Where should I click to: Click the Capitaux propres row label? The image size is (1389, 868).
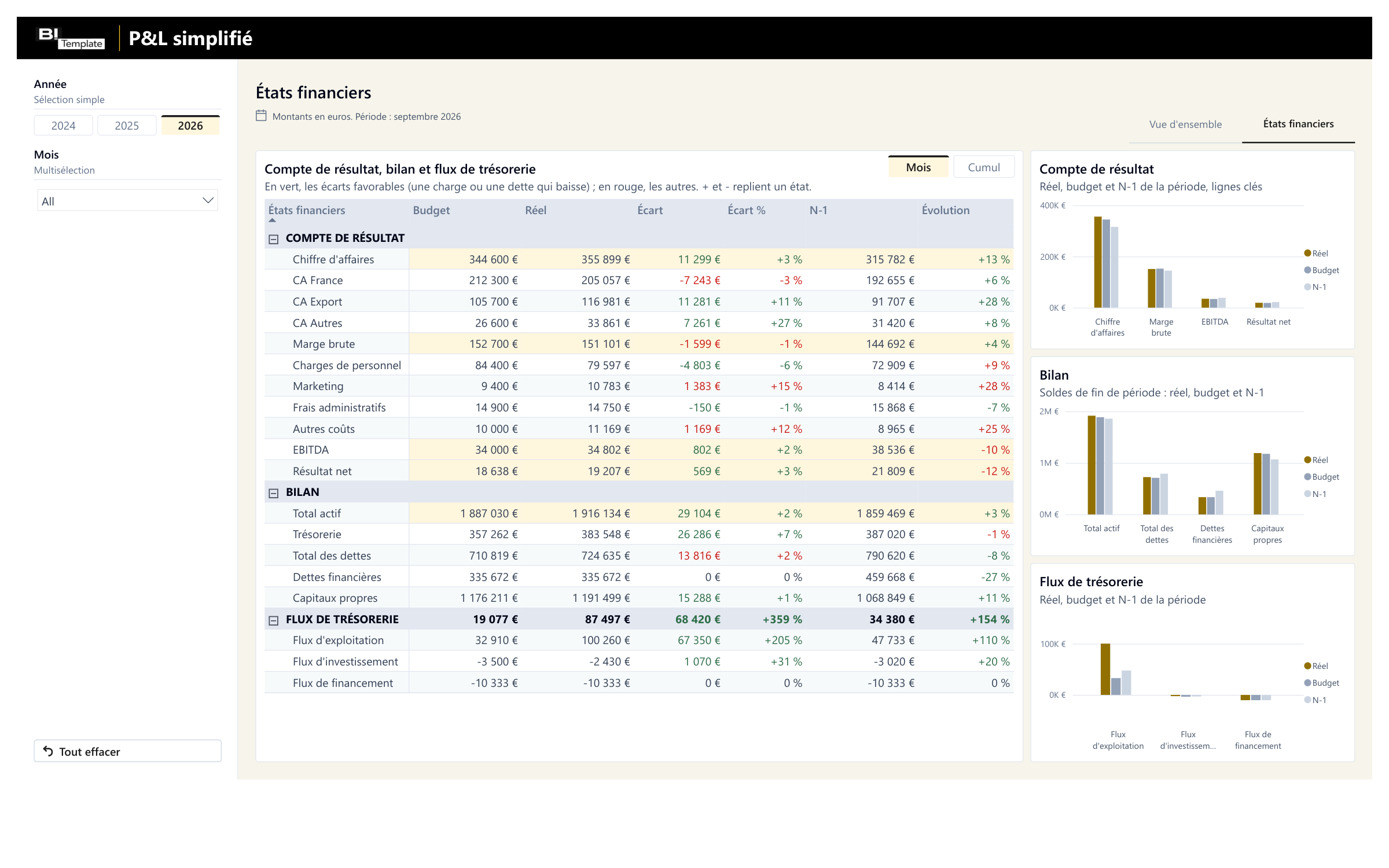(x=335, y=598)
